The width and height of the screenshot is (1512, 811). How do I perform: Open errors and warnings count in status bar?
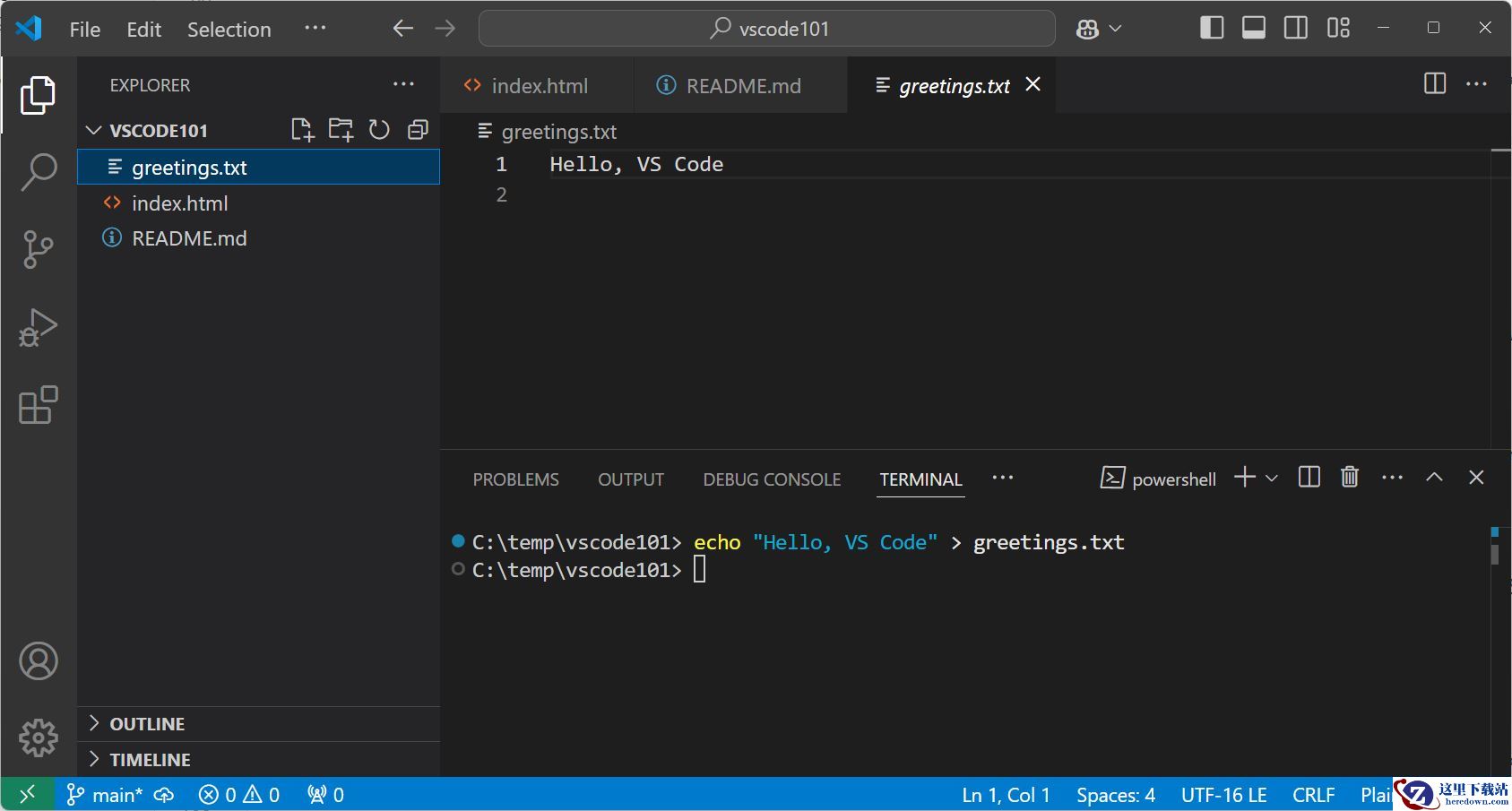click(x=239, y=795)
